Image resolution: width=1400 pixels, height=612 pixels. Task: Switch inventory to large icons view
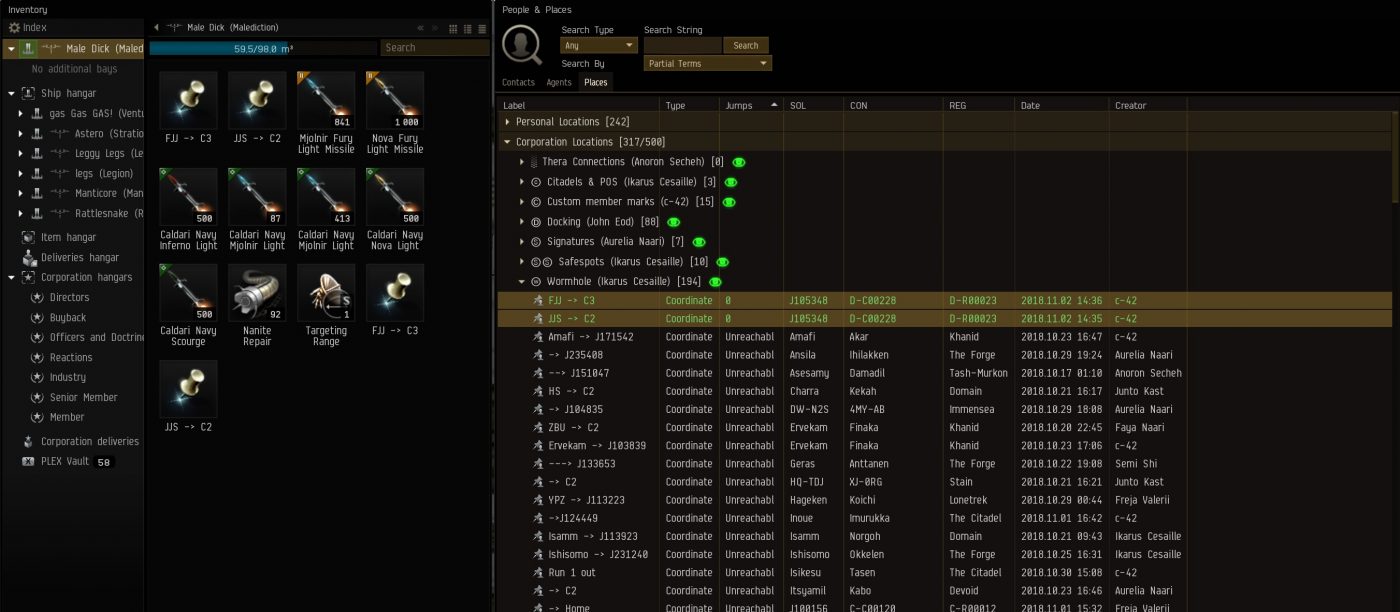pos(453,28)
